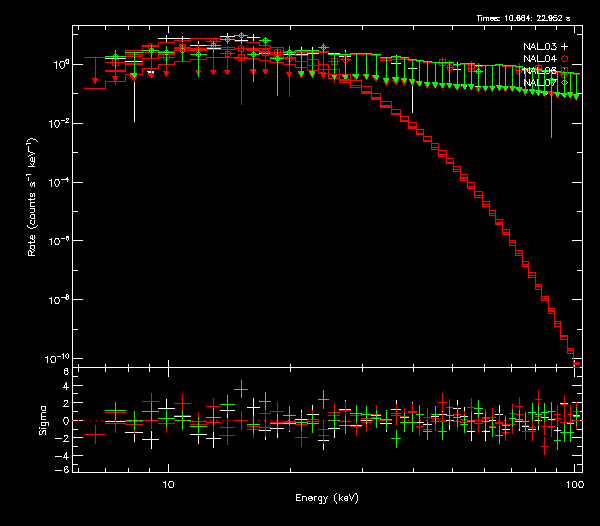Click the Energy (keV) x-axis title
This screenshot has height=526, width=600.
(326, 498)
